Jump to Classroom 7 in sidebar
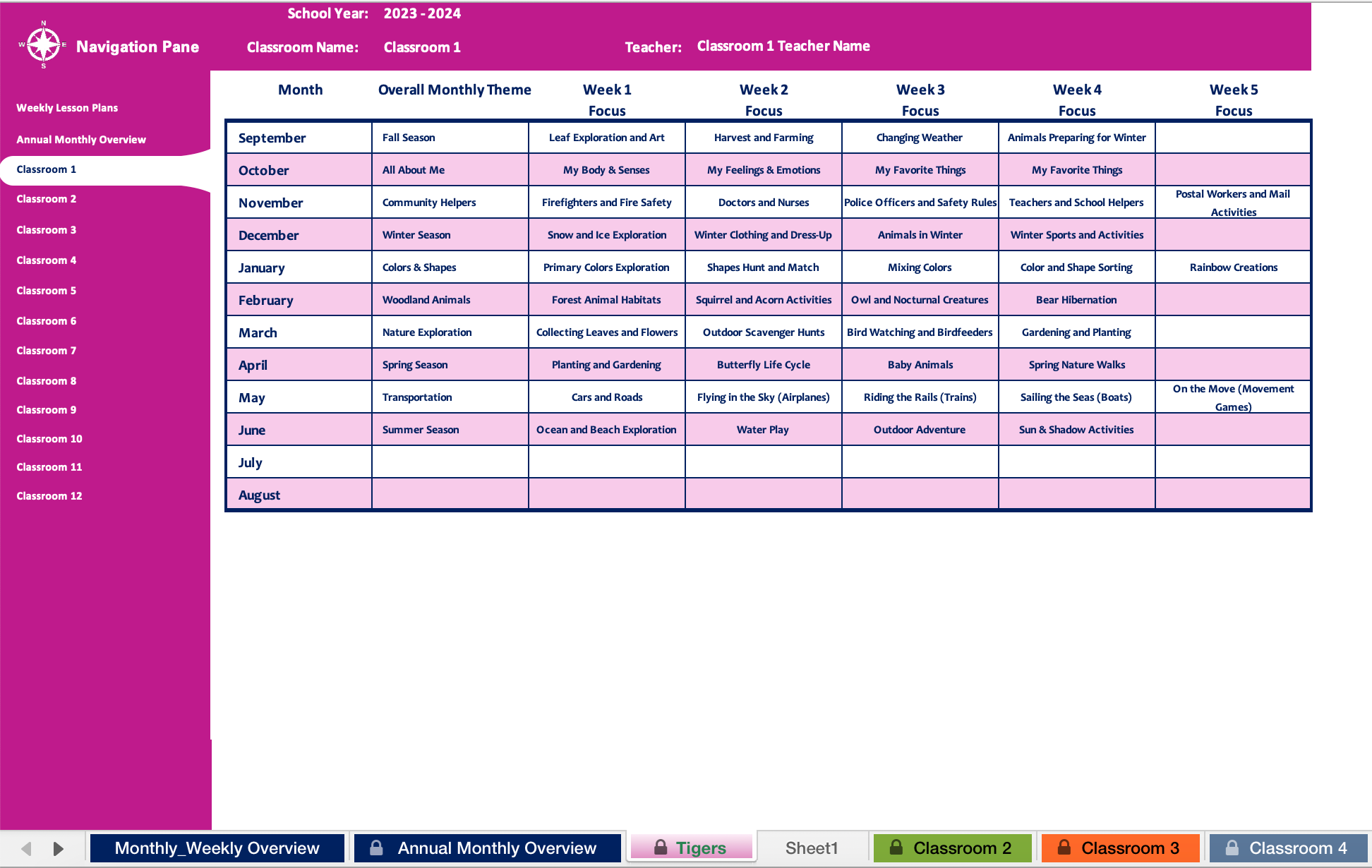The image size is (1372, 868). [x=47, y=351]
